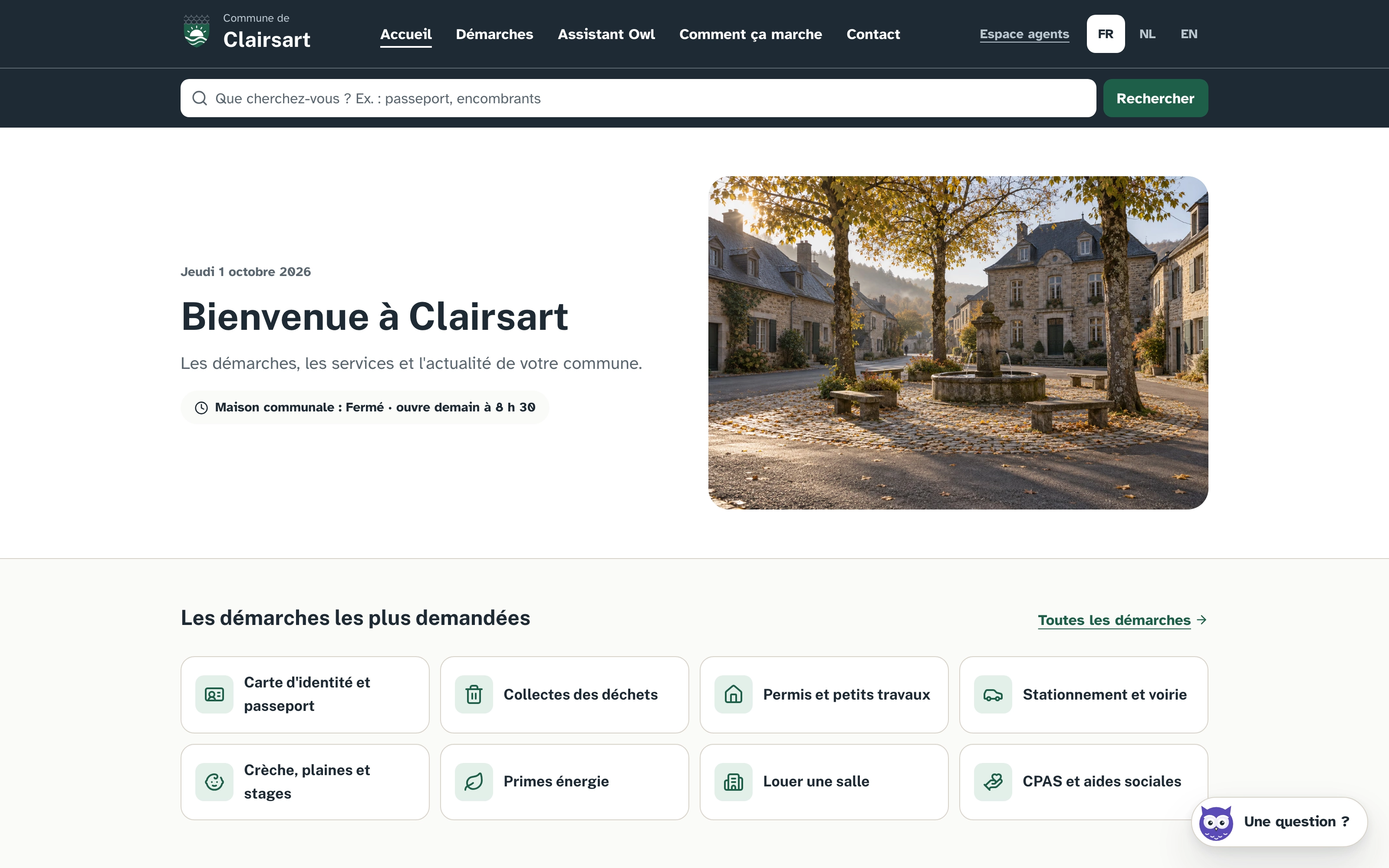The height and width of the screenshot is (868, 1389).
Task: Open Carte d'identité et passeport card
Action: click(305, 695)
